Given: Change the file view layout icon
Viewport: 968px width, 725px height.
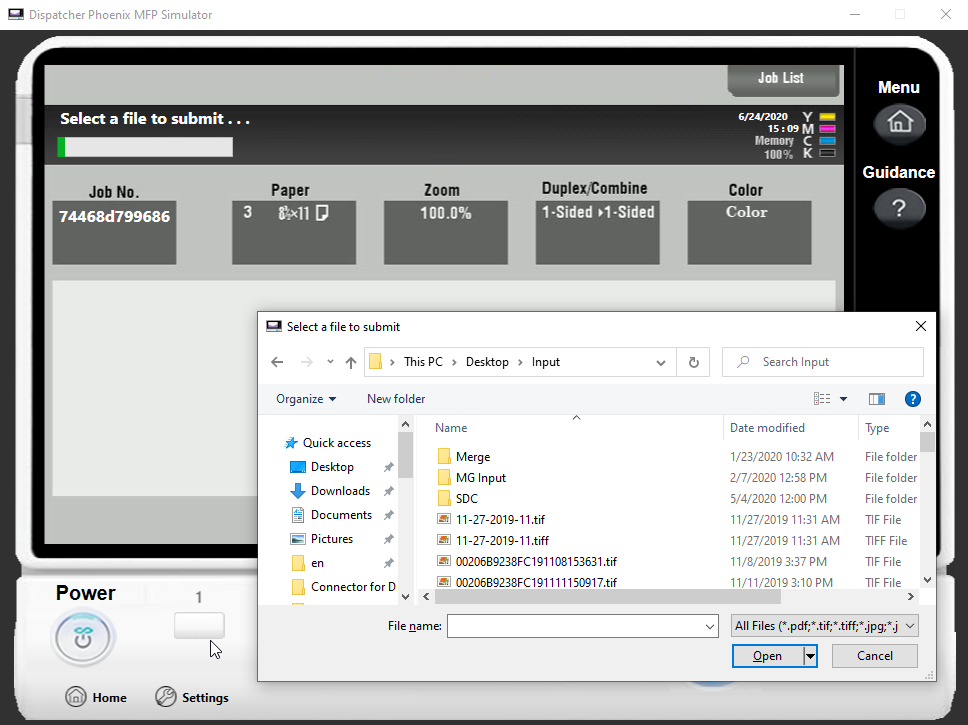Looking at the screenshot, I should (822, 399).
